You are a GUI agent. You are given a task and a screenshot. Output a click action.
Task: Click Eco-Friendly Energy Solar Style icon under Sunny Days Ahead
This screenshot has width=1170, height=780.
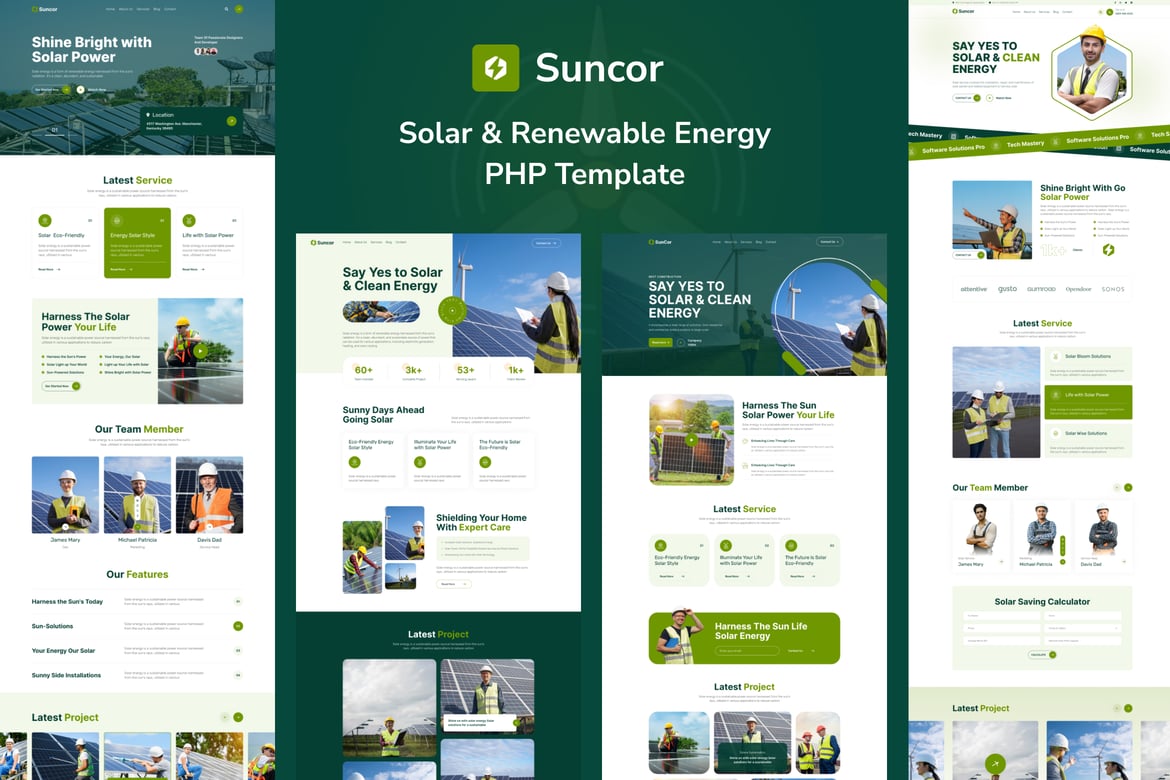pos(354,463)
